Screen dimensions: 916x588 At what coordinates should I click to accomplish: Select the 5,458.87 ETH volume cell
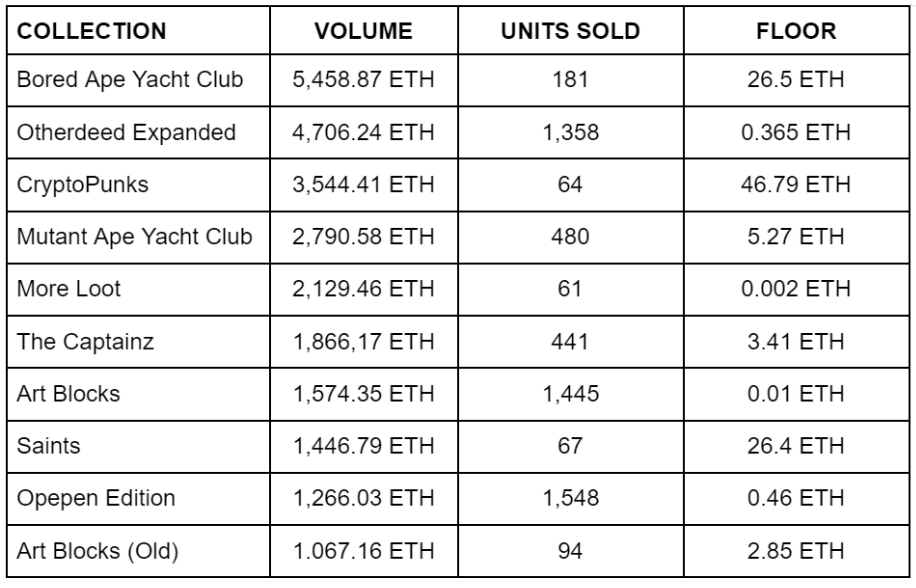[x=363, y=80]
